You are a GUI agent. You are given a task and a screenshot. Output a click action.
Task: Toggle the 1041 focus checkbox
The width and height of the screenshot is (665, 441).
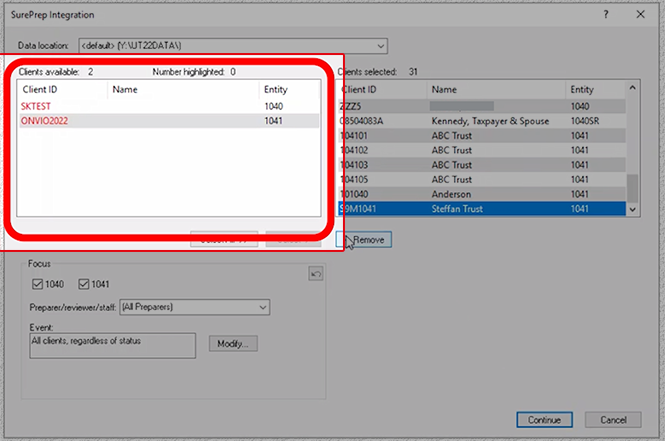tap(83, 286)
